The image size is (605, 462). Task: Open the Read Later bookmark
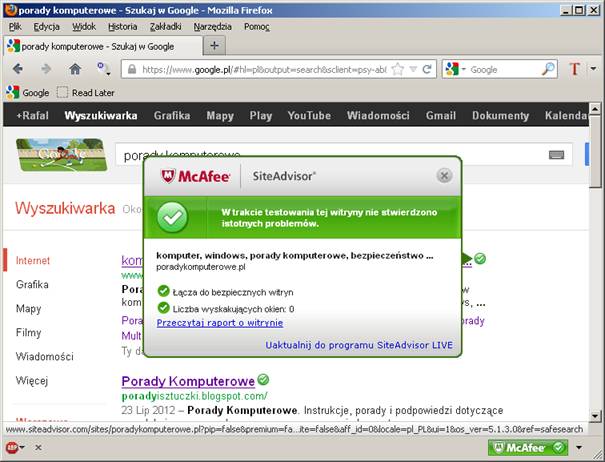(86, 93)
